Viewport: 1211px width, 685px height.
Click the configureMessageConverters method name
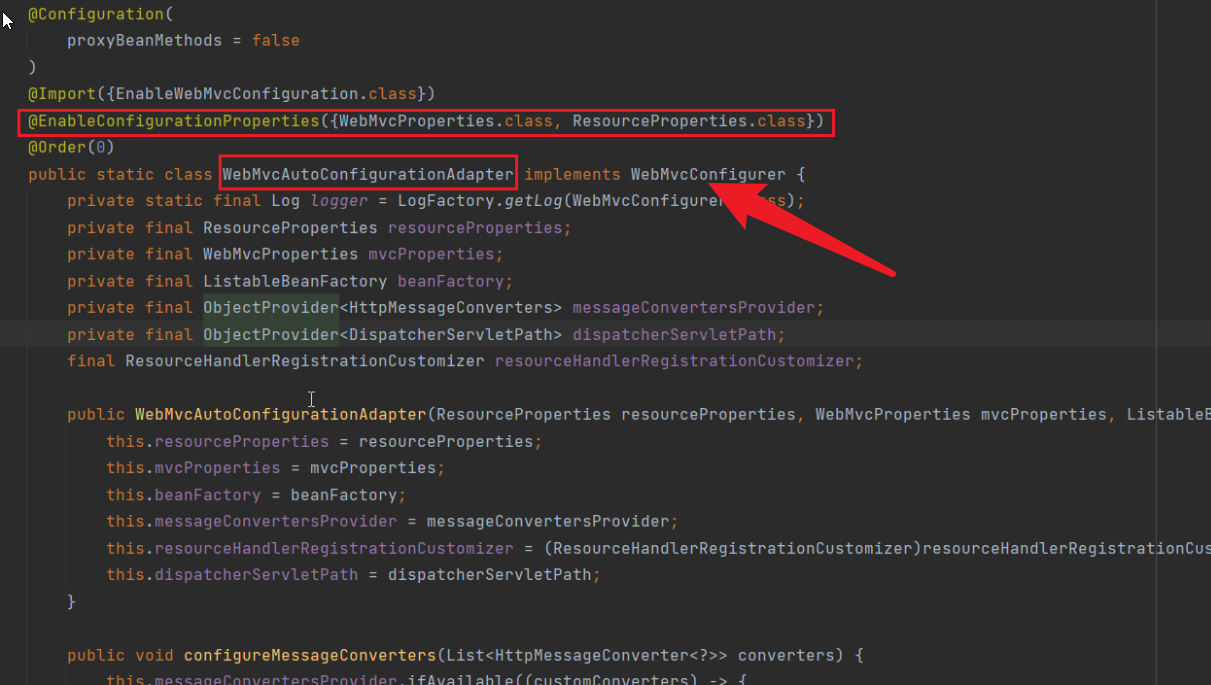point(310,655)
